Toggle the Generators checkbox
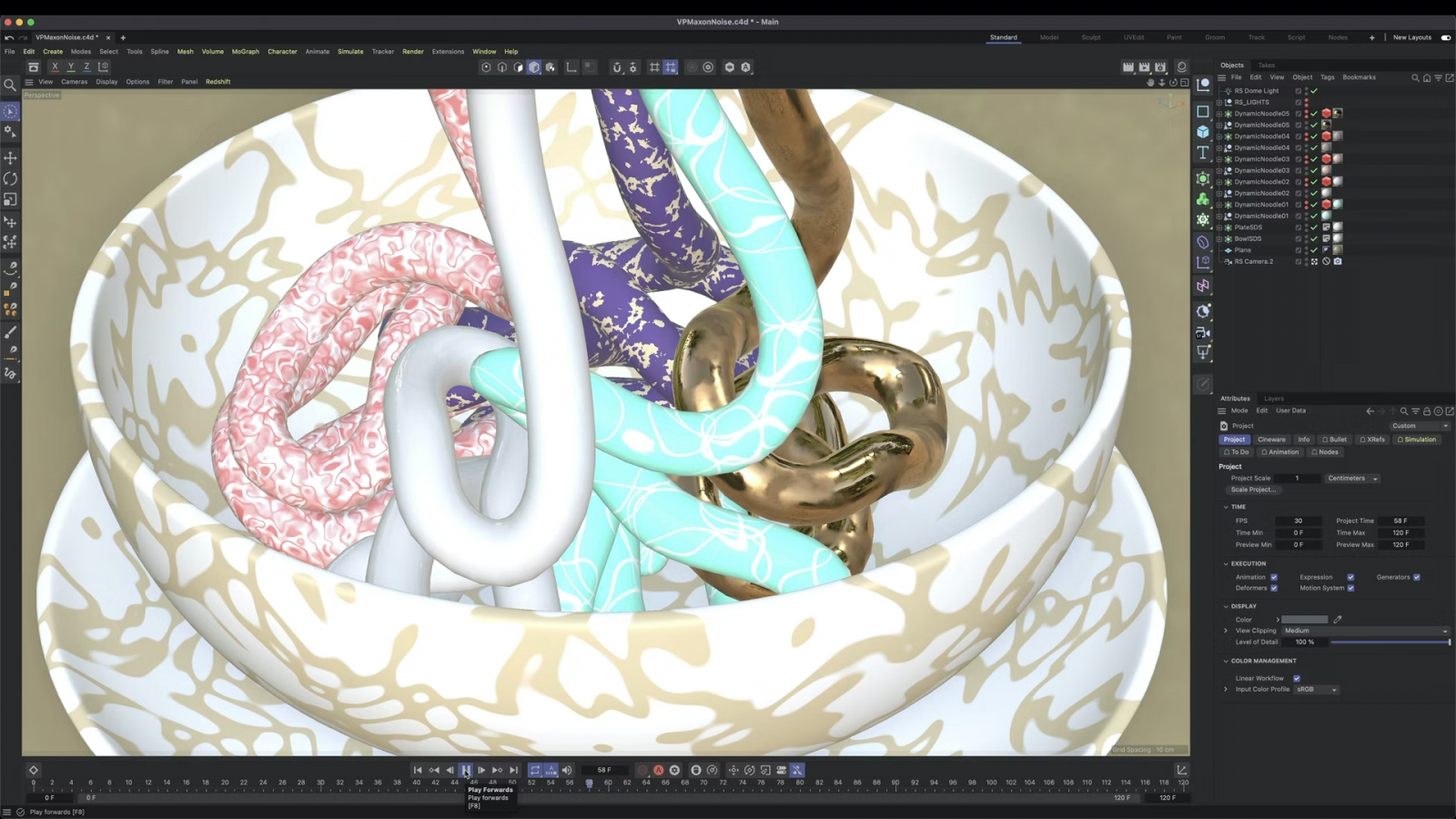Image resolution: width=1456 pixels, height=819 pixels. [1417, 577]
